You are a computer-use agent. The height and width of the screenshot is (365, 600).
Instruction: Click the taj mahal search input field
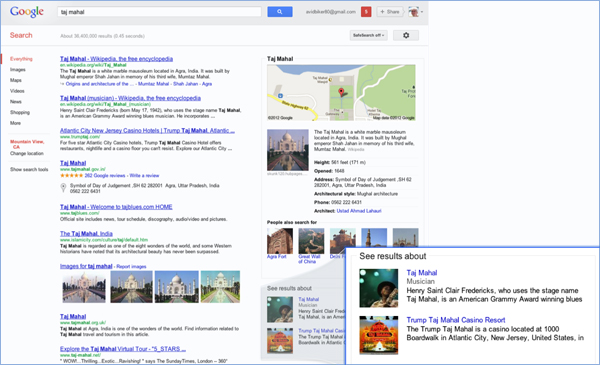159,12
